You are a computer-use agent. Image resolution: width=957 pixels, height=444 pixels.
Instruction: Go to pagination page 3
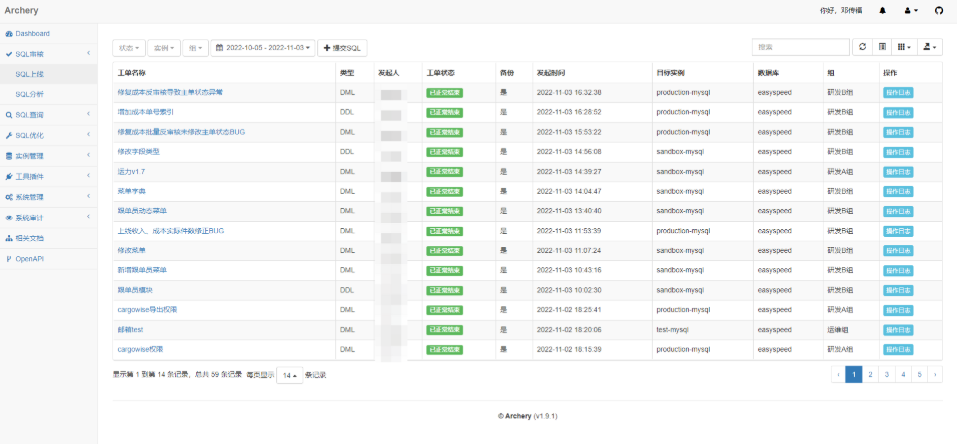pyautogui.click(x=887, y=374)
